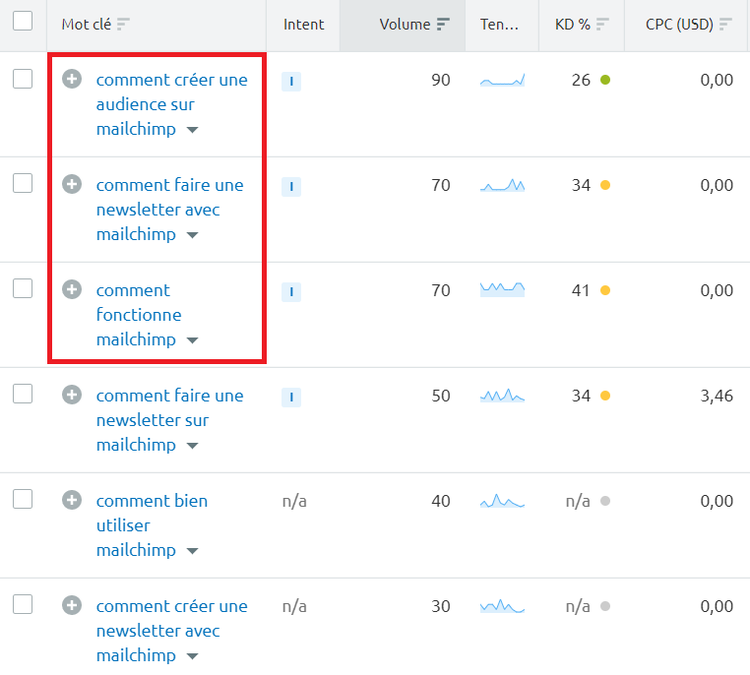Open dropdown arrow after 'faire une newsletter avec mailchimp'
750x675 pixels.
[x=192, y=235]
